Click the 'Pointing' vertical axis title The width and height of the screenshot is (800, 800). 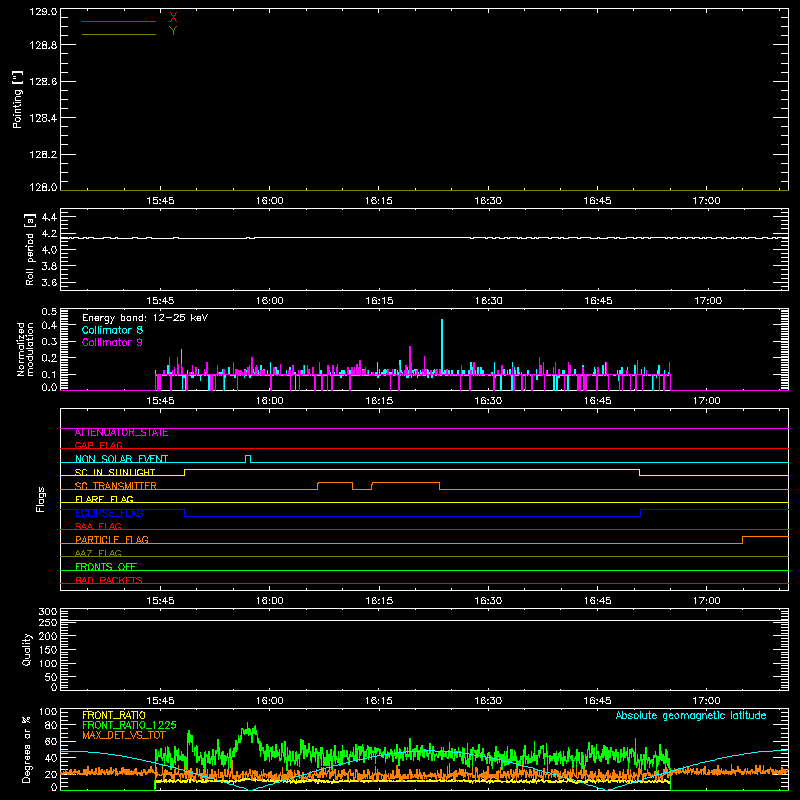tap(17, 99)
